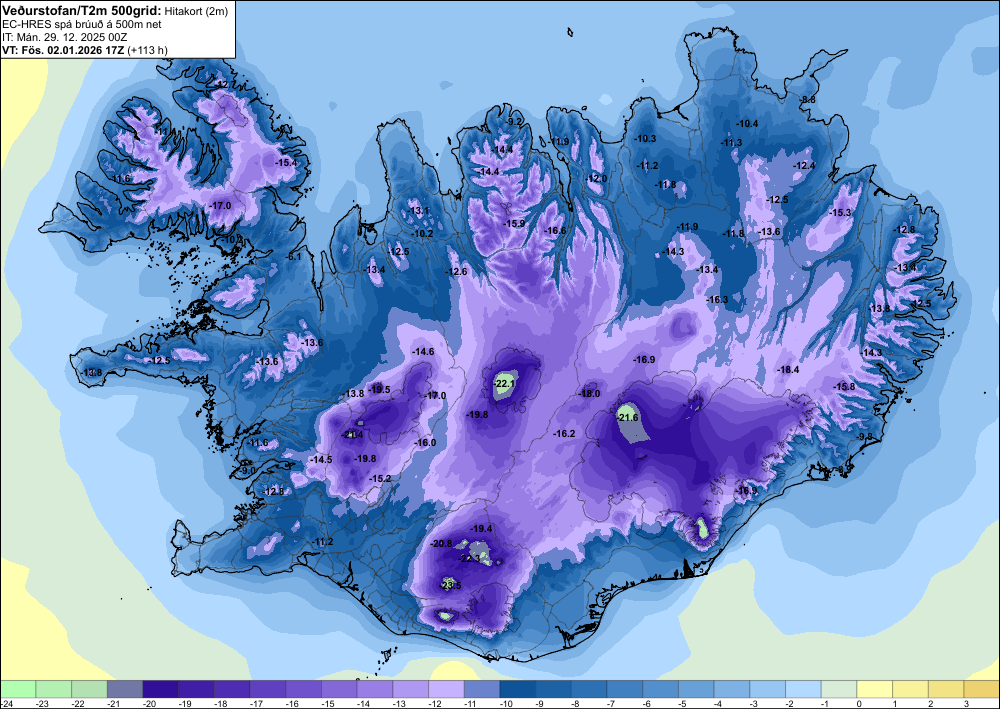
Task: Click the pale yellow legend swatch labeled 0
Action: 874,688
